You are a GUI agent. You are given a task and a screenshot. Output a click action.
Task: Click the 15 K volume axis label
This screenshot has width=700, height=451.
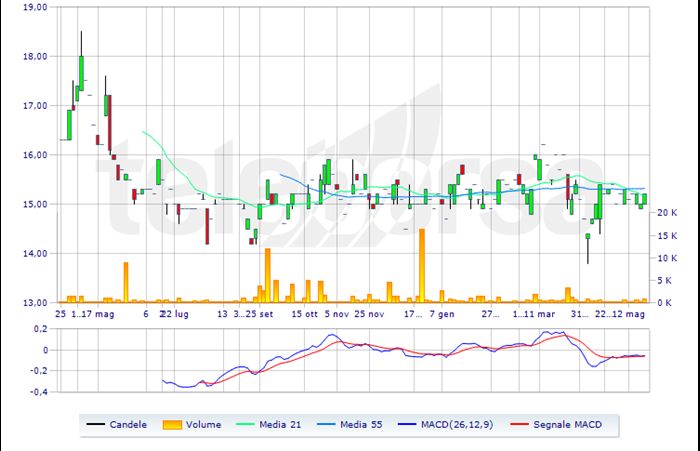[x=667, y=235]
